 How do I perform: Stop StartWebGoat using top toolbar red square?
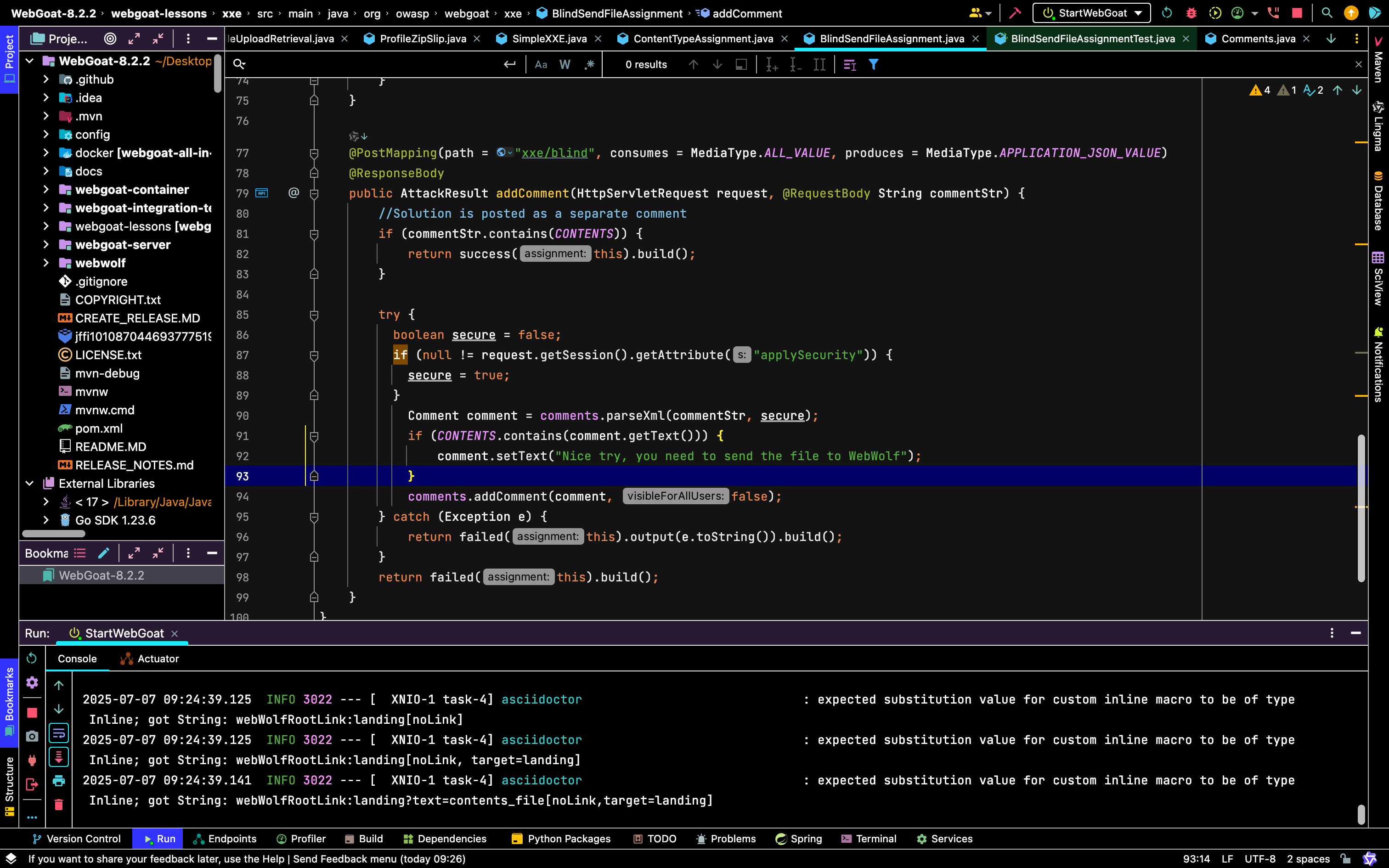(1297, 13)
